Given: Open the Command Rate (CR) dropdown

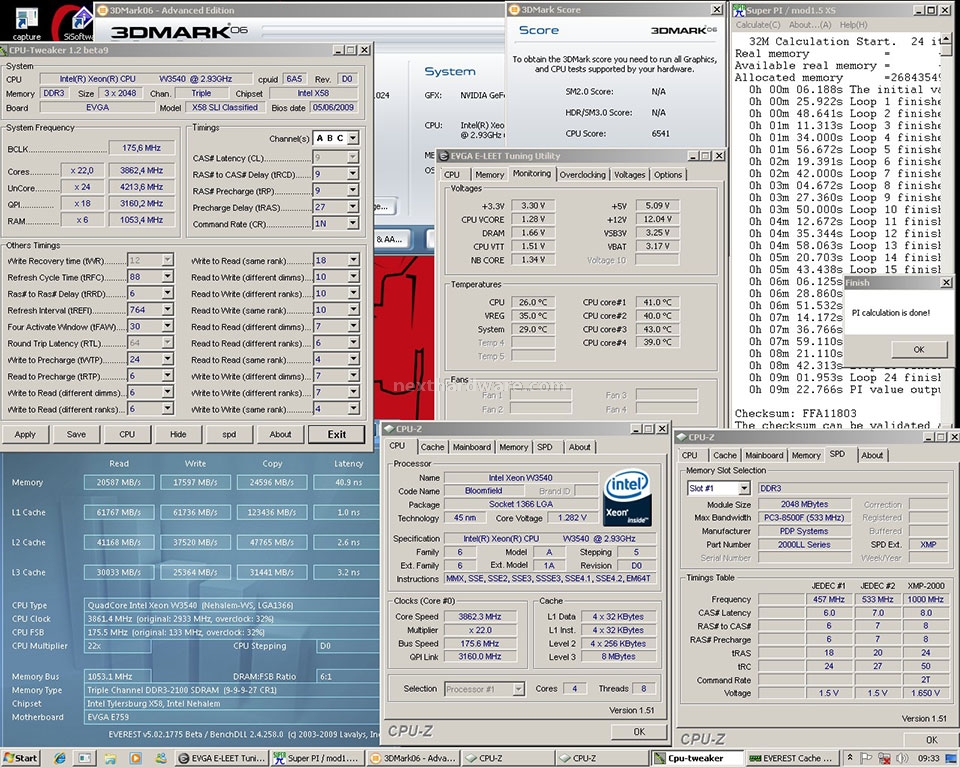Looking at the screenshot, I should pyautogui.click(x=353, y=224).
